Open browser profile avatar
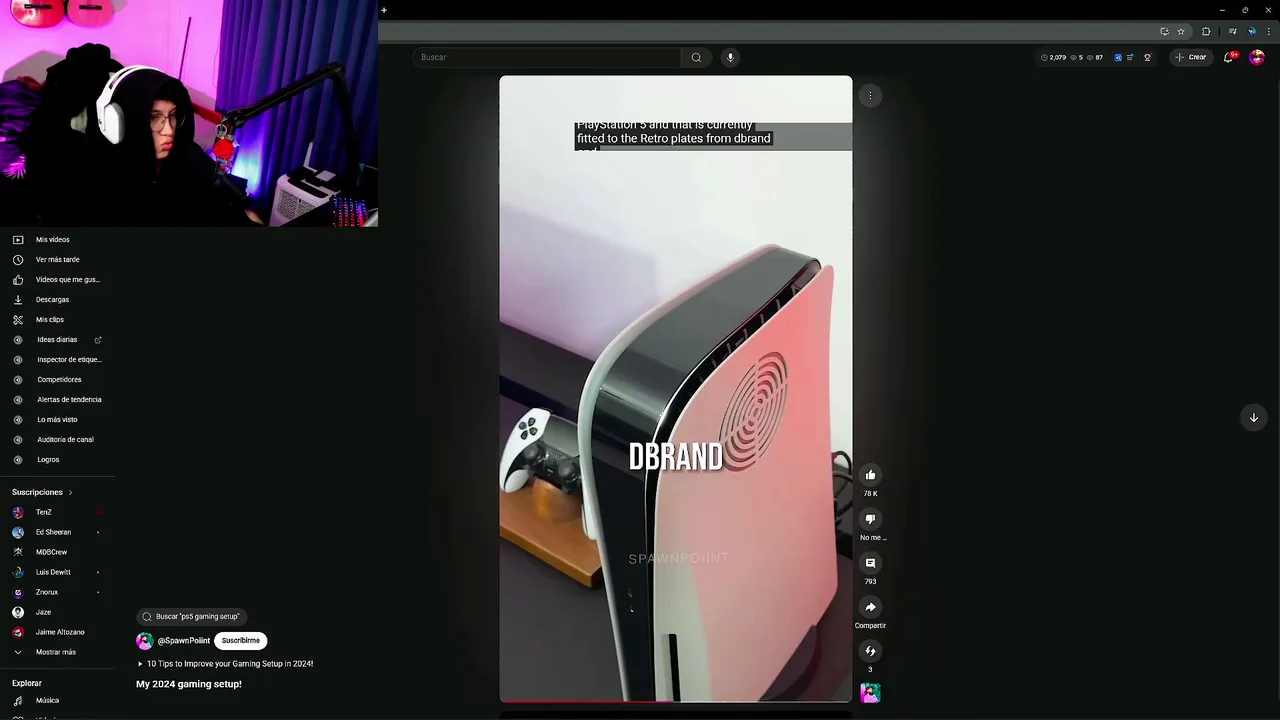 point(1251,31)
